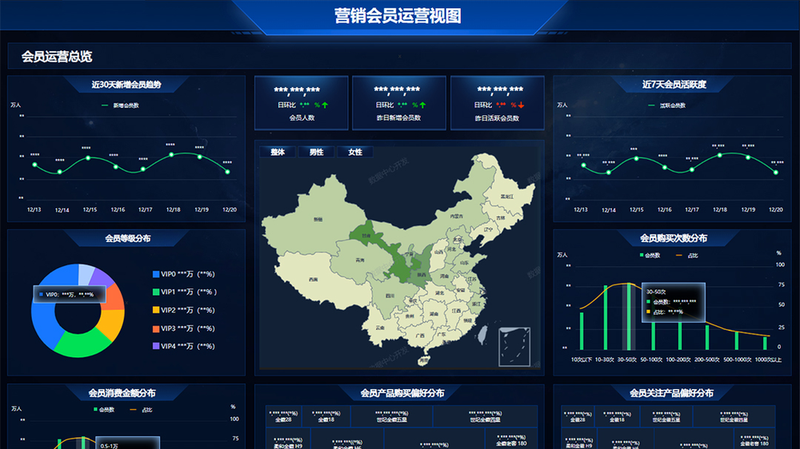
Task: Click the South China Sea inset box
Action: pos(514,347)
